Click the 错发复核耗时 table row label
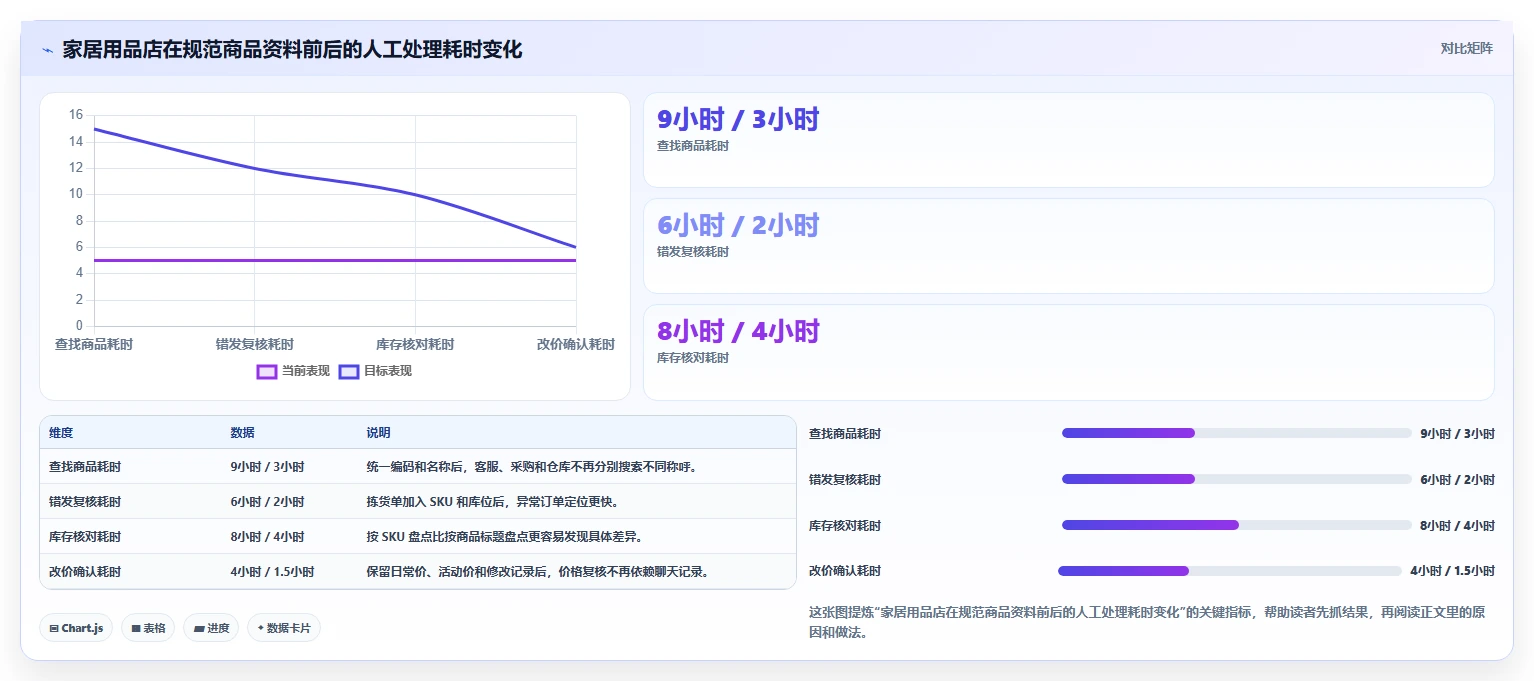Viewport: 1534px width, 681px height. (85, 502)
